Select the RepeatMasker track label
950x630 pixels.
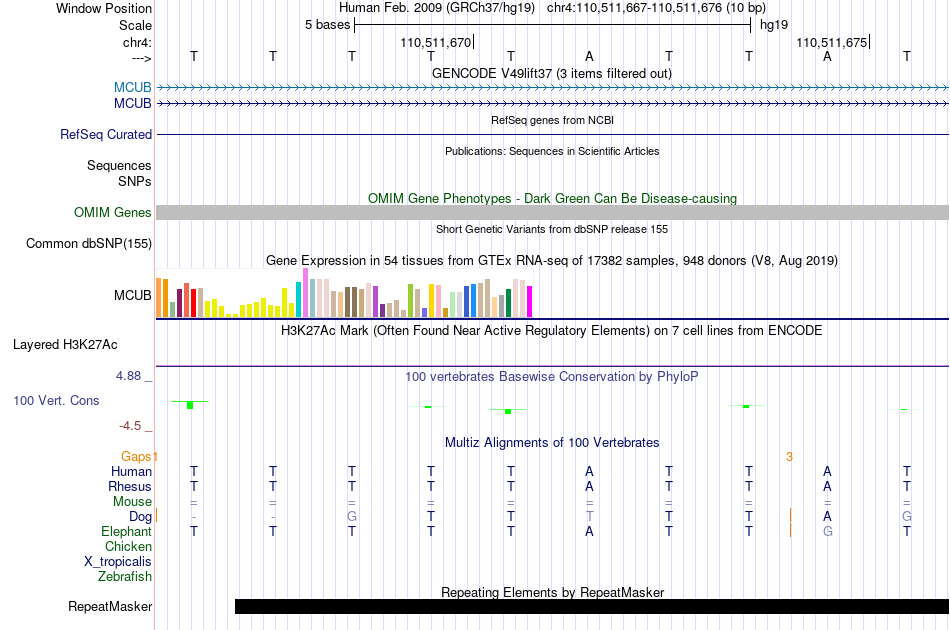coord(110,606)
